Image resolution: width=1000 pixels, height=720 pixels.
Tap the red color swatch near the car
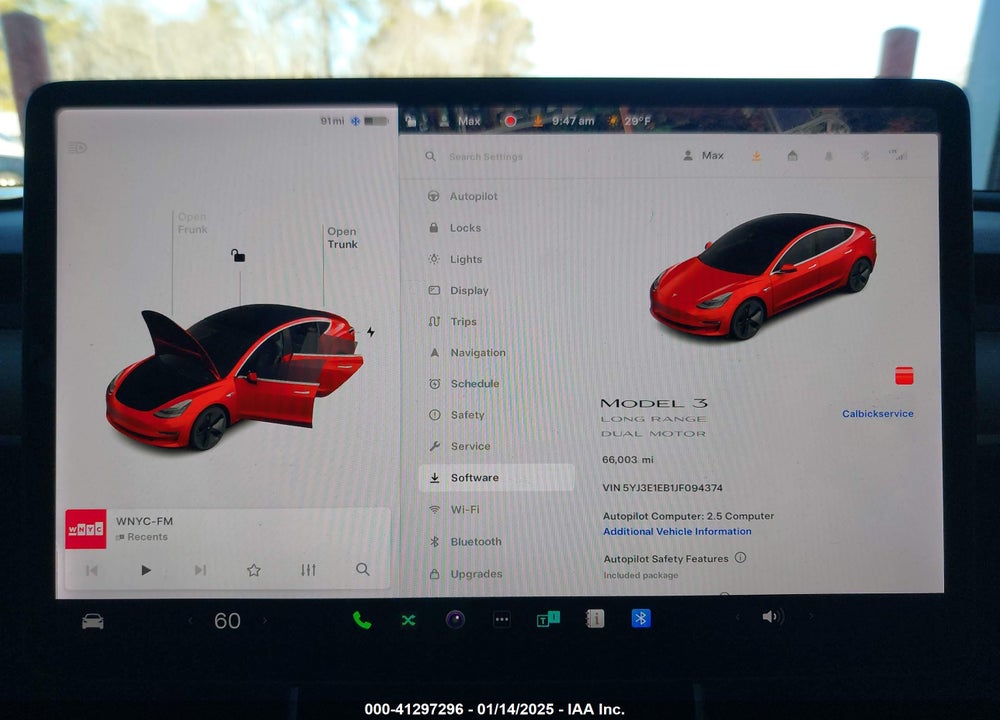[904, 376]
